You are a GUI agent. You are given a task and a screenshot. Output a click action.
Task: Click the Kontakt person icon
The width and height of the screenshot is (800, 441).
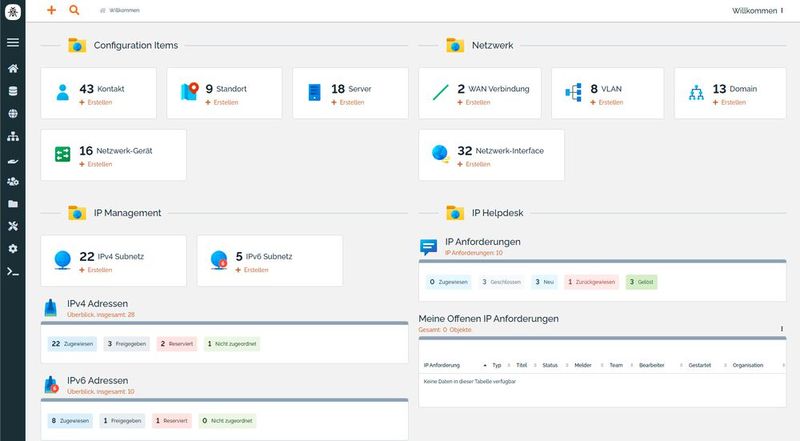tap(62, 92)
